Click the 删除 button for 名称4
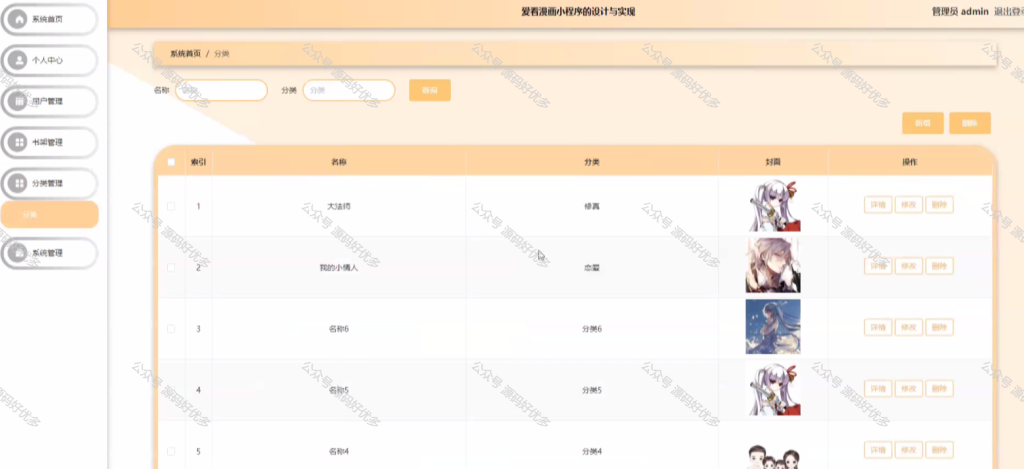This screenshot has height=469, width=1024. pyautogui.click(x=939, y=450)
